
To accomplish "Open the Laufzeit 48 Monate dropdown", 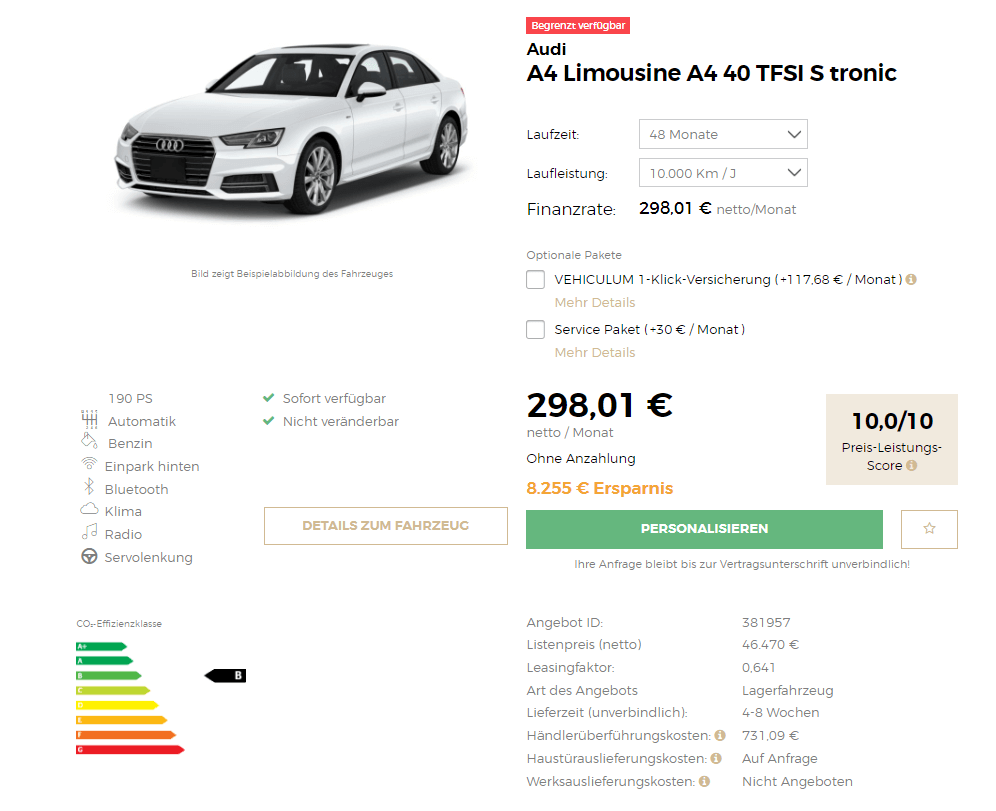I will (723, 135).
